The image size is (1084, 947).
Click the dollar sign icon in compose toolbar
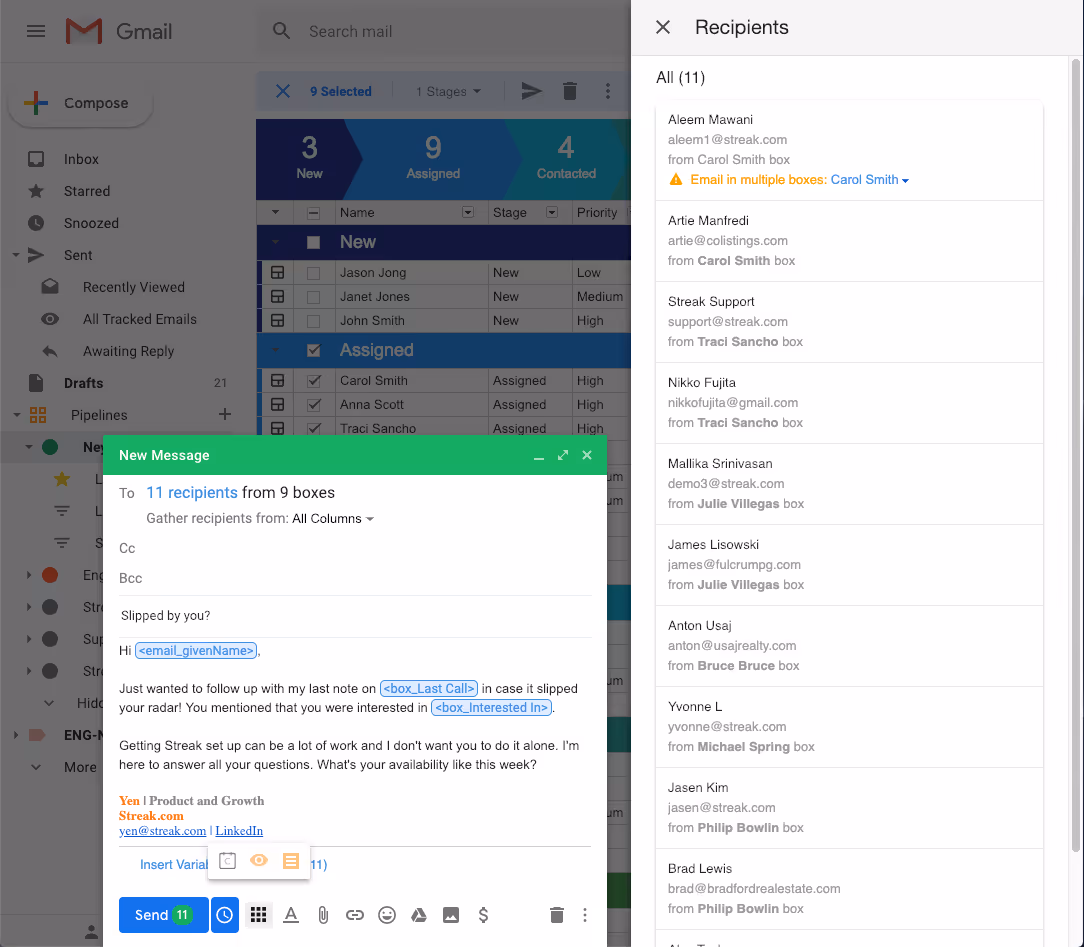pyautogui.click(x=483, y=915)
